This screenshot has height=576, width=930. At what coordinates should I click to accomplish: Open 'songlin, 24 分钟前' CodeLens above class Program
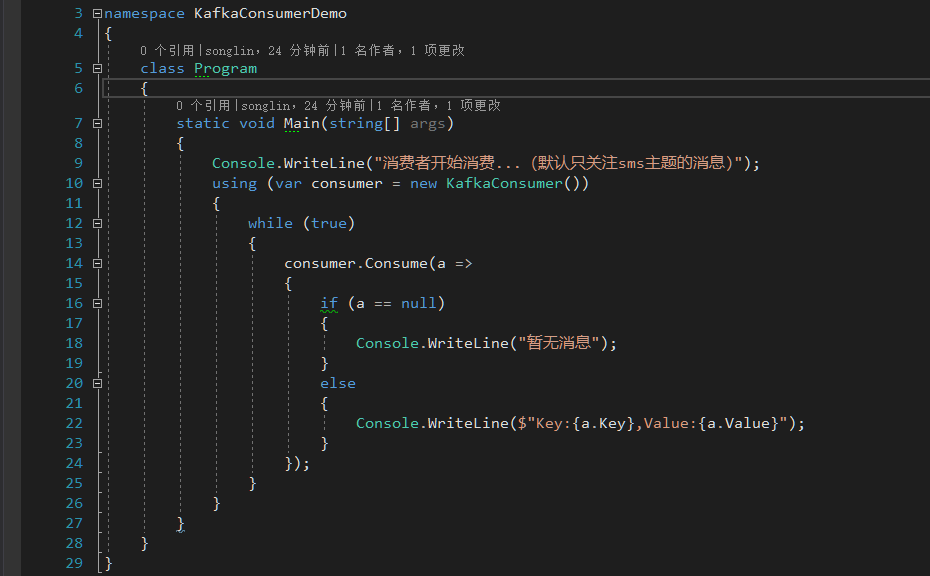[267, 50]
